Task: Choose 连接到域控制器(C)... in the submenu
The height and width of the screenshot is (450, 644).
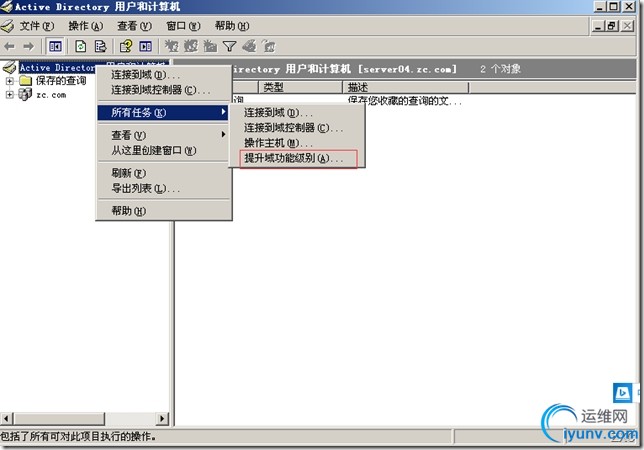Action: [297, 128]
